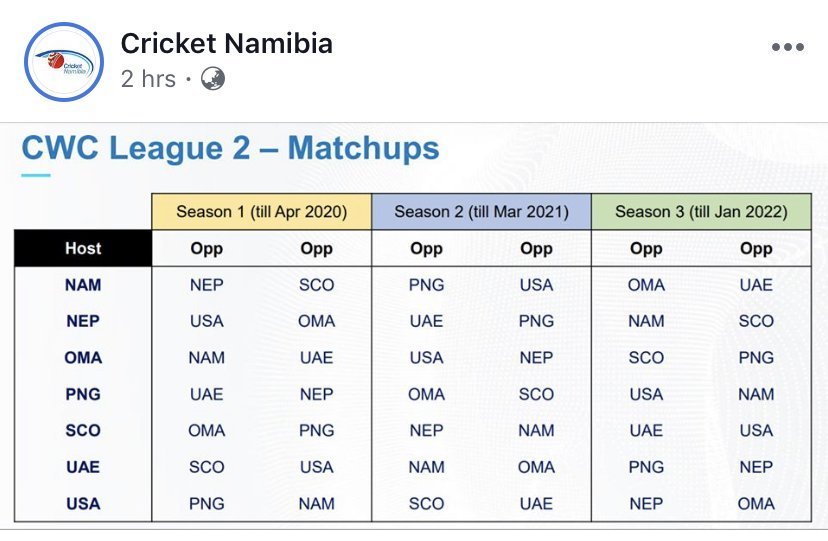Select OMA in the Host column
Screen dimensions: 828x541
pos(83,358)
